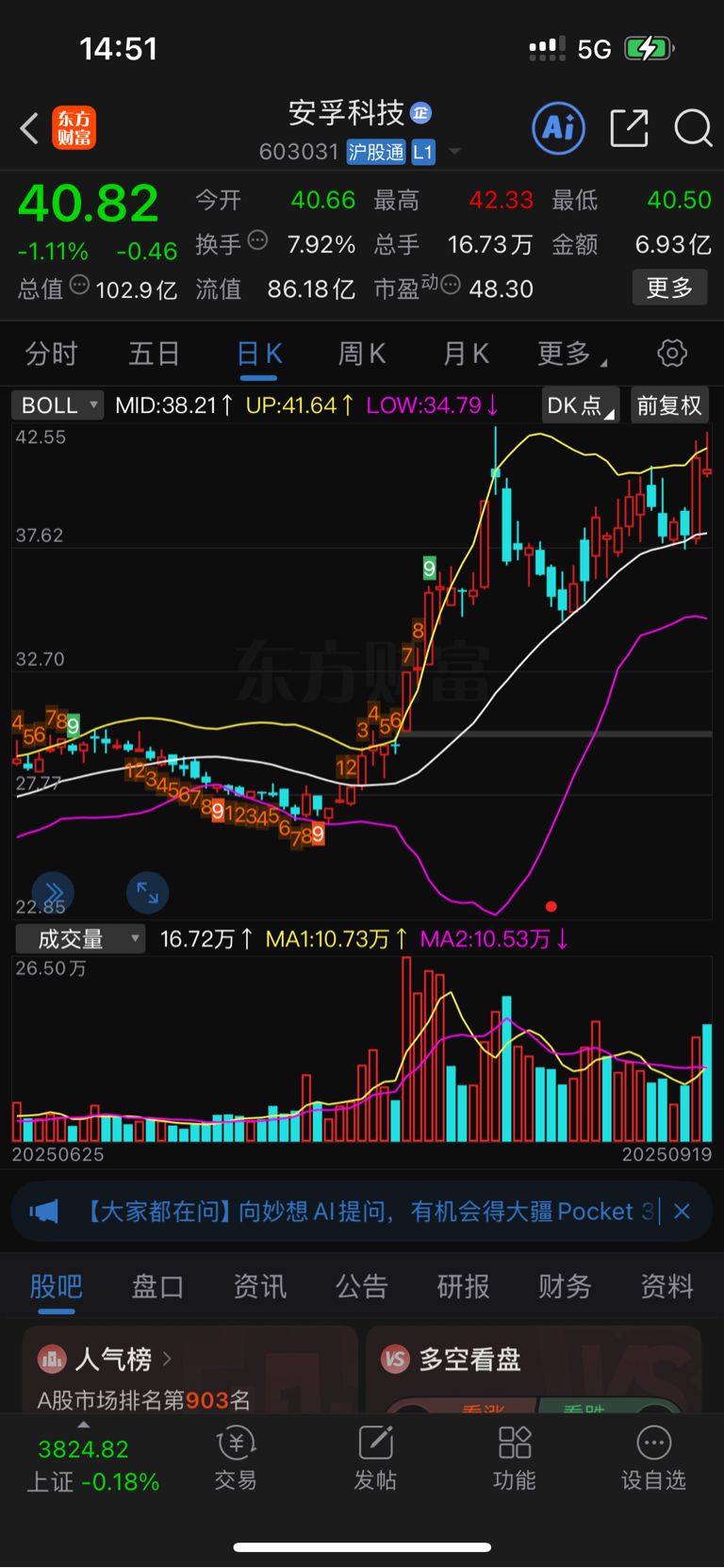The height and width of the screenshot is (1568, 724).
Task: Open the 多空看盘 card
Action: pos(534,1369)
